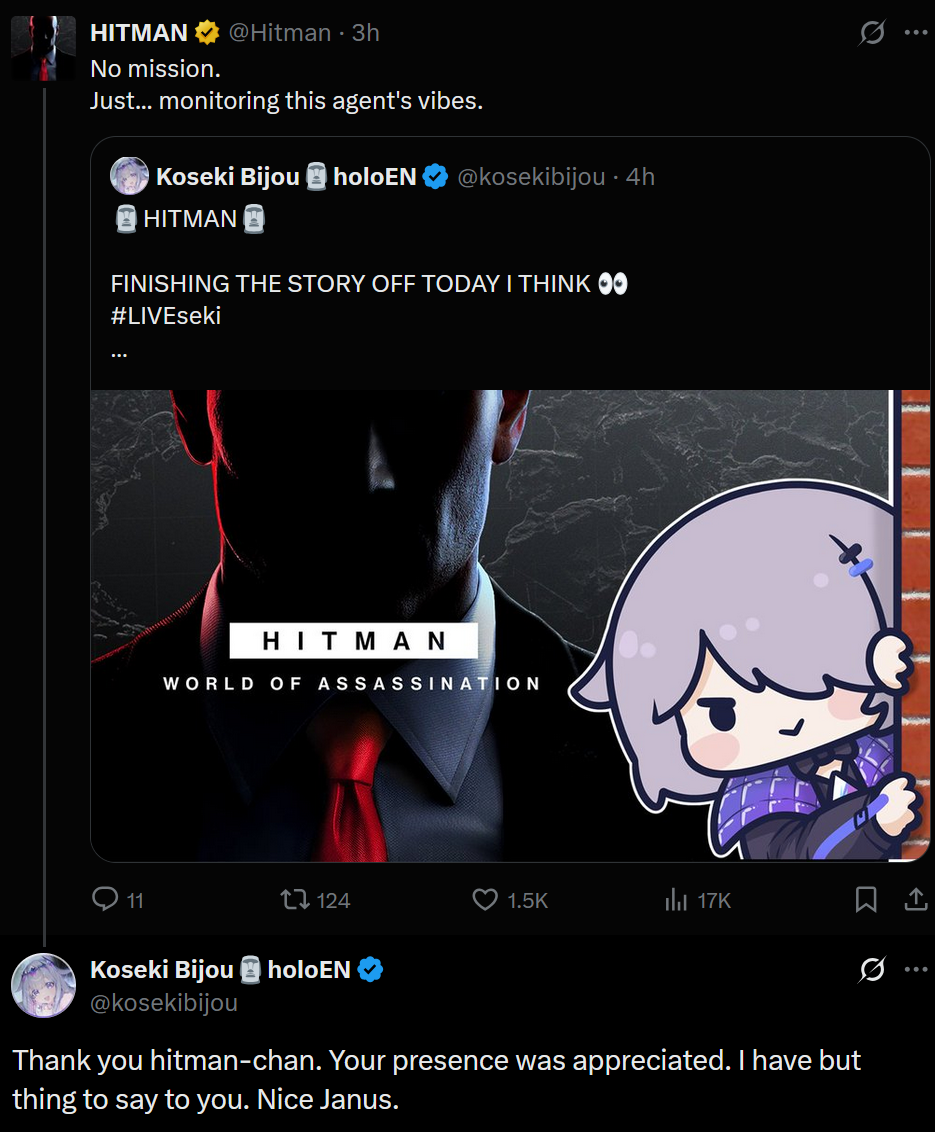Open Koseki Bijou reply avatar
The image size is (935, 1132).
(x=43, y=985)
